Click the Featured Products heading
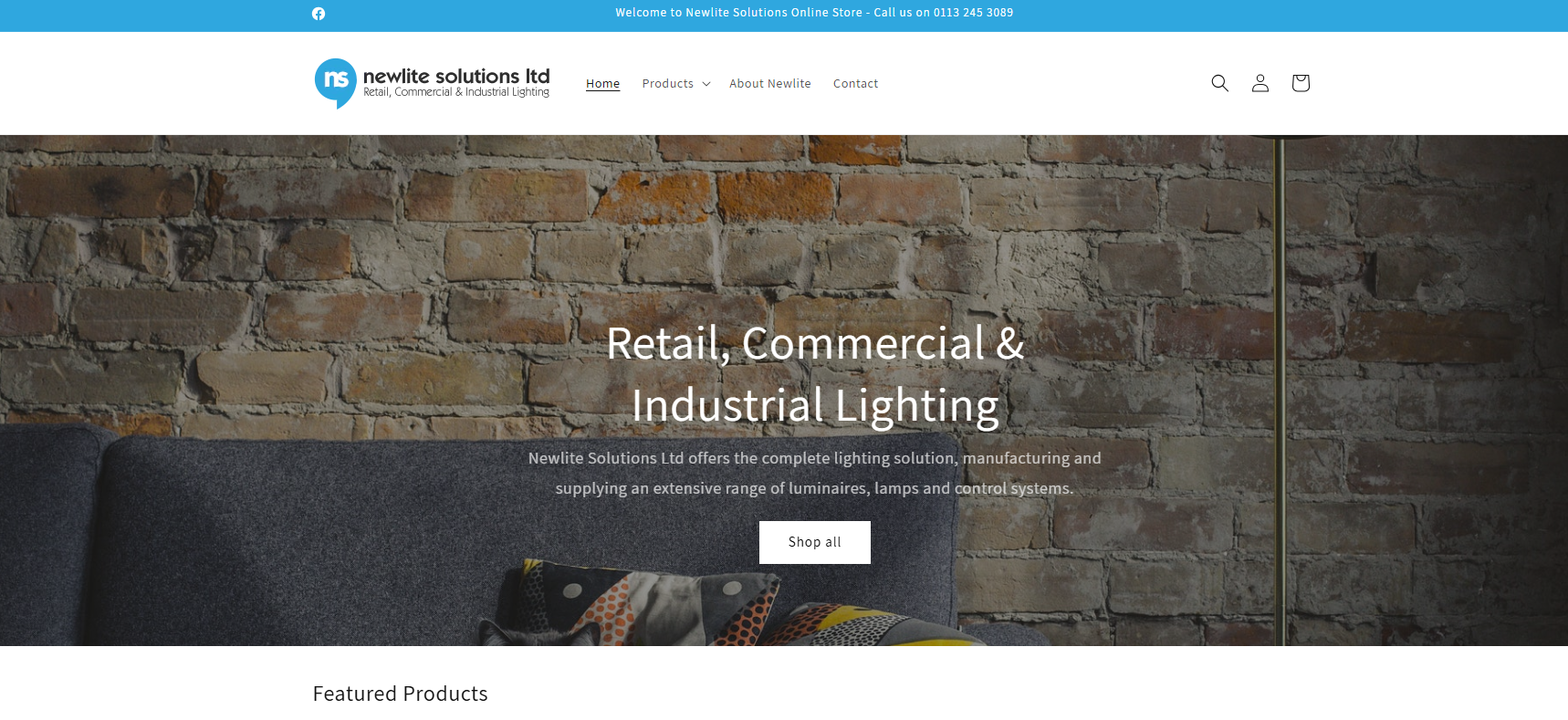The width and height of the screenshot is (1568, 720). (401, 694)
